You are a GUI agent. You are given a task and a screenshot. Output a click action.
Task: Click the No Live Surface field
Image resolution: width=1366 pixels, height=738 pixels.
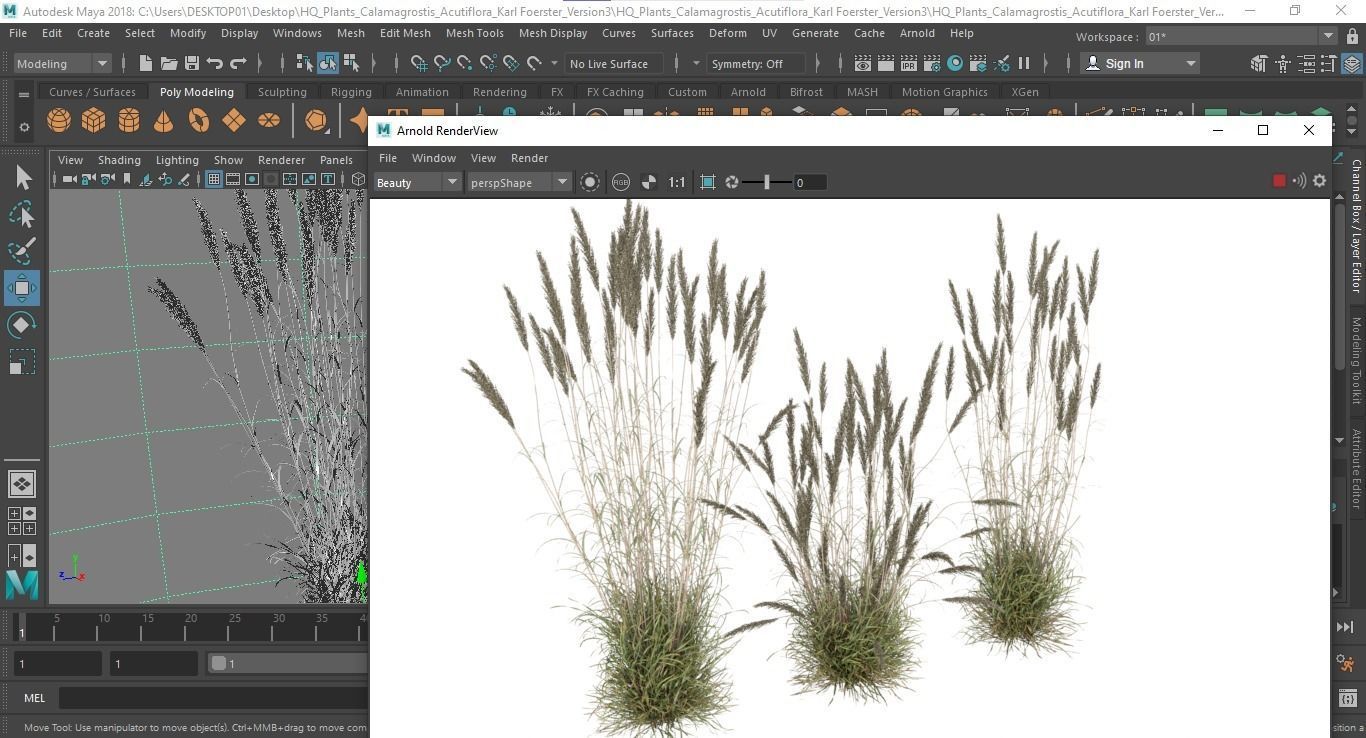click(x=614, y=63)
